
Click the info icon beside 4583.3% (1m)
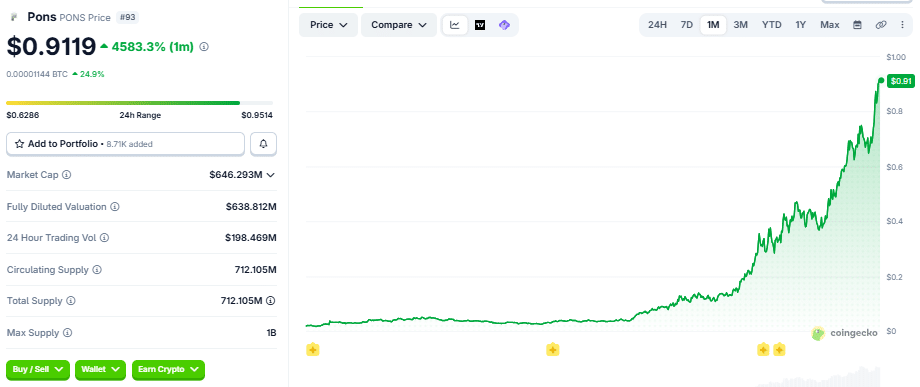[x=204, y=47]
